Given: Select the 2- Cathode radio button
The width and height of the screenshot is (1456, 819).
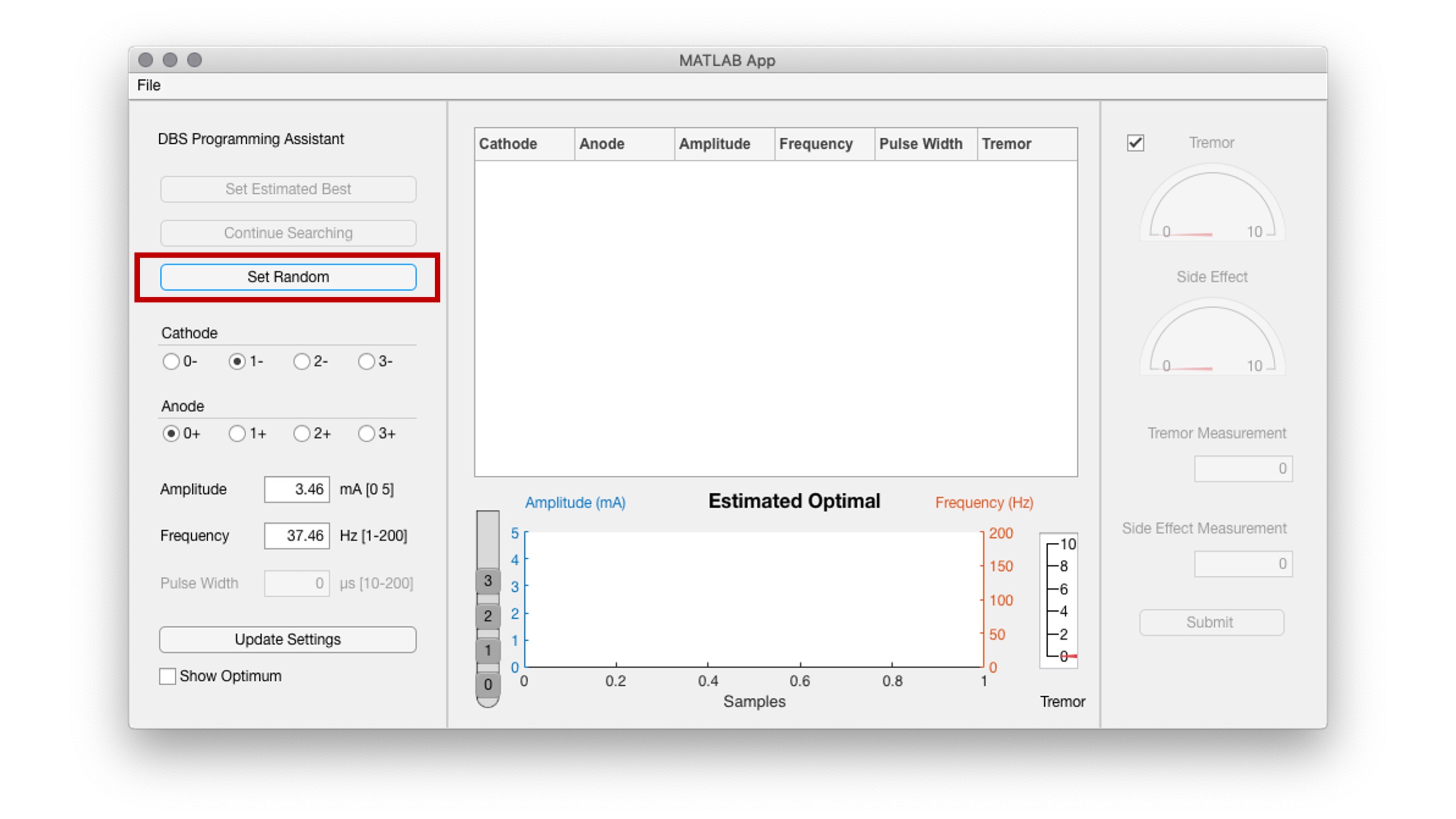Looking at the screenshot, I should (x=301, y=362).
